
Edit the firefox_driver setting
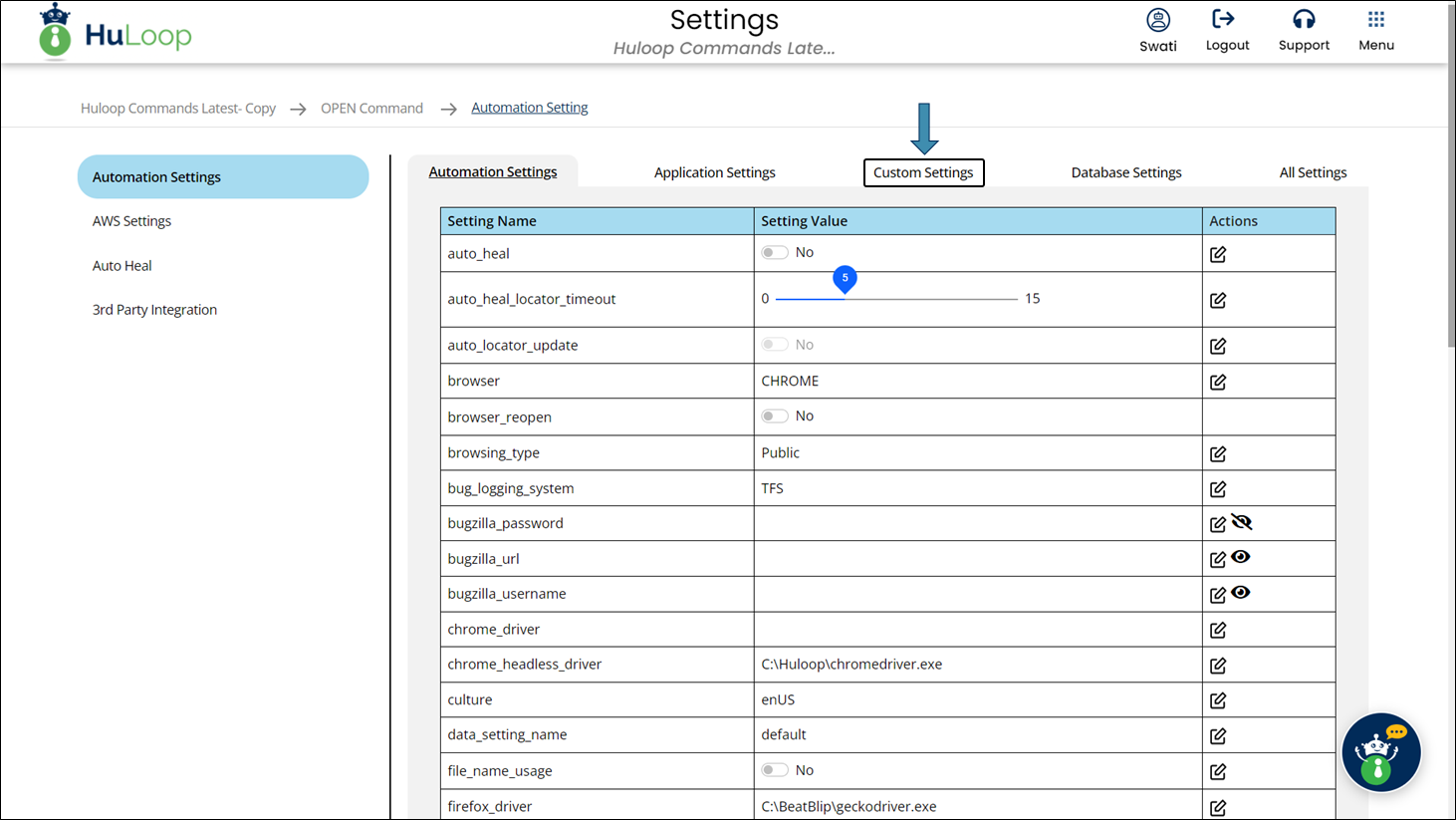(x=1218, y=808)
